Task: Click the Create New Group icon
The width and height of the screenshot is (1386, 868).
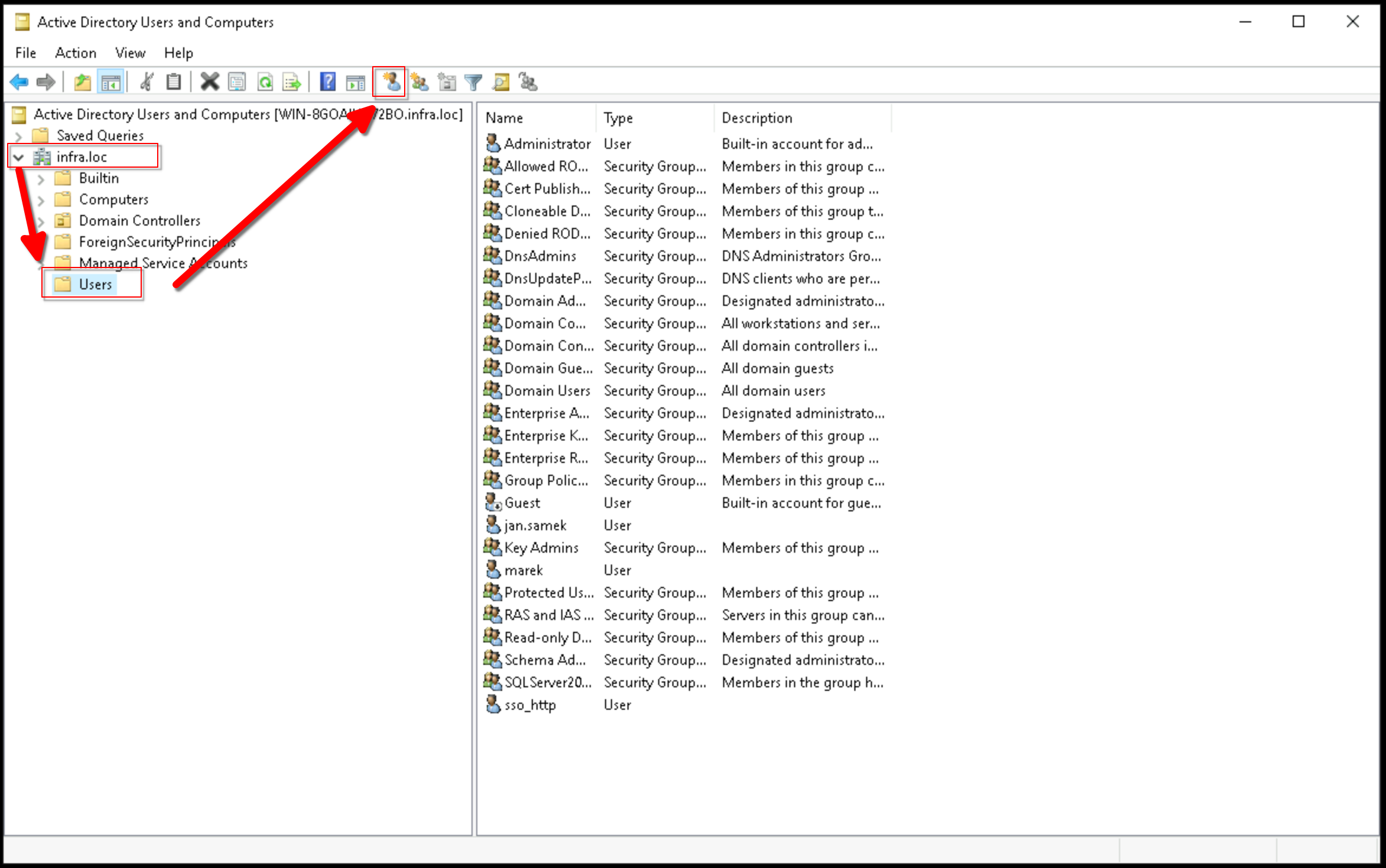Action: pyautogui.click(x=419, y=82)
